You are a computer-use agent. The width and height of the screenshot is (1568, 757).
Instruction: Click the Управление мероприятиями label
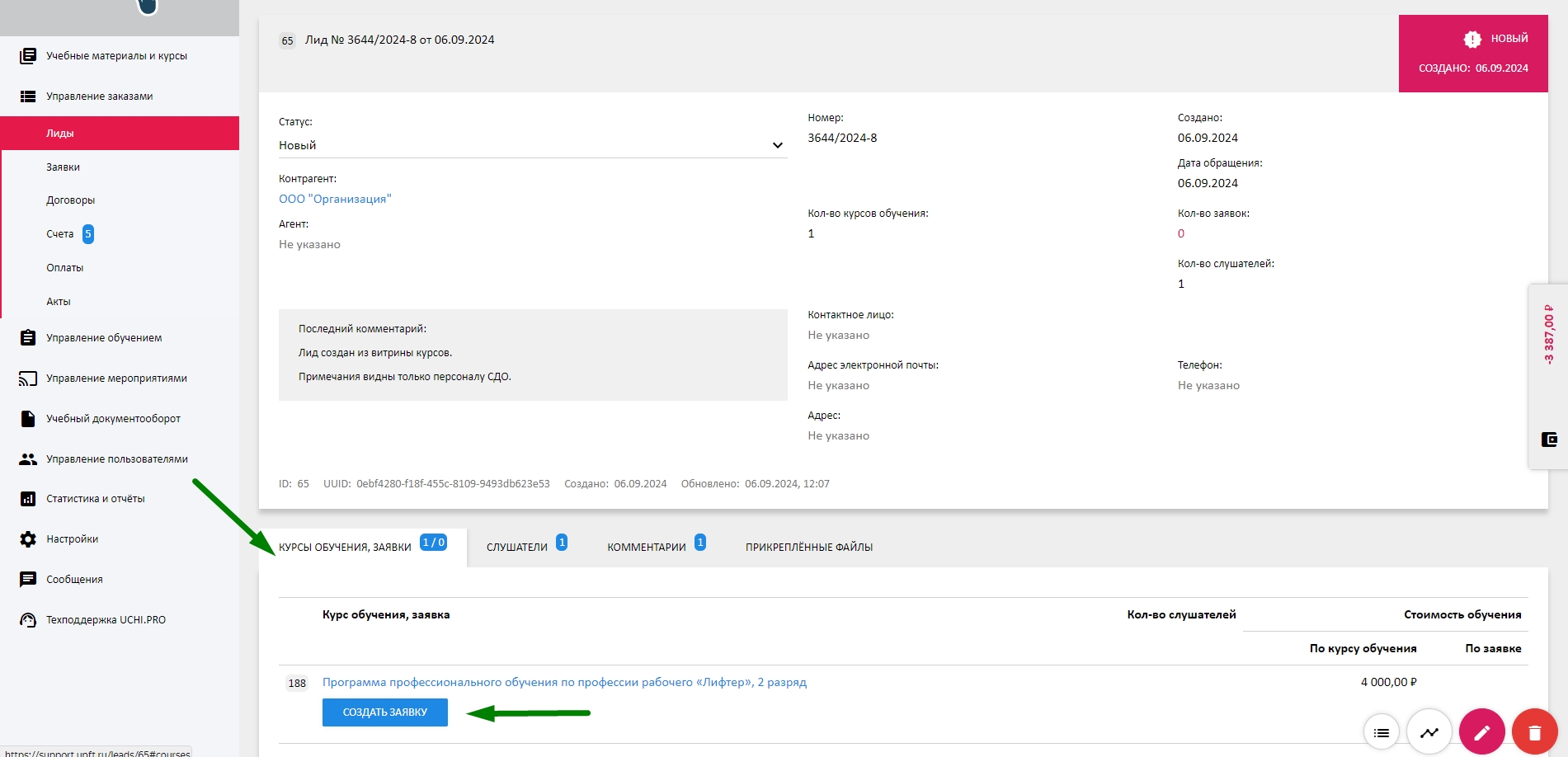(x=116, y=378)
